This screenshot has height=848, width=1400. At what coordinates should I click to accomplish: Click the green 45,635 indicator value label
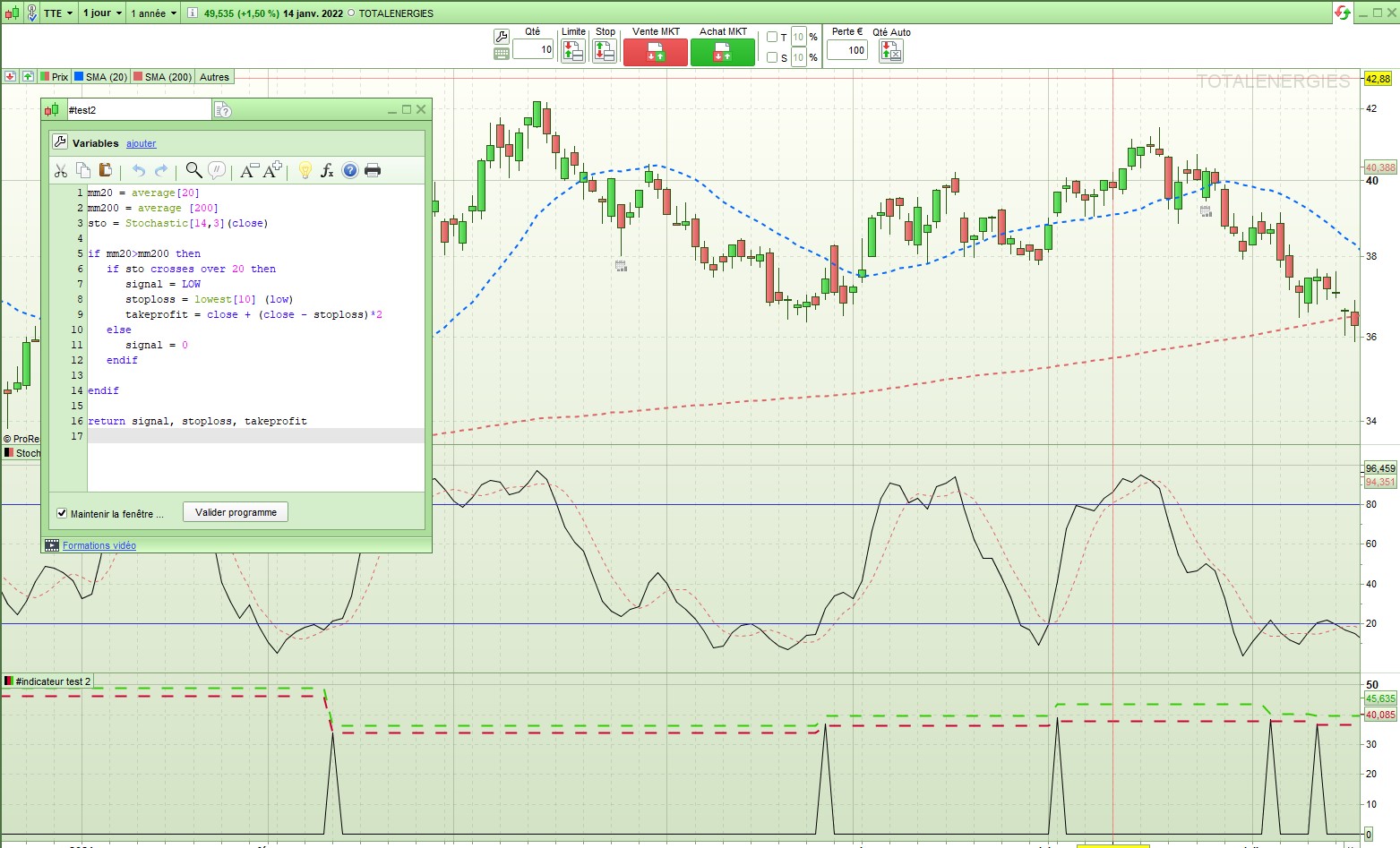coord(1380,698)
